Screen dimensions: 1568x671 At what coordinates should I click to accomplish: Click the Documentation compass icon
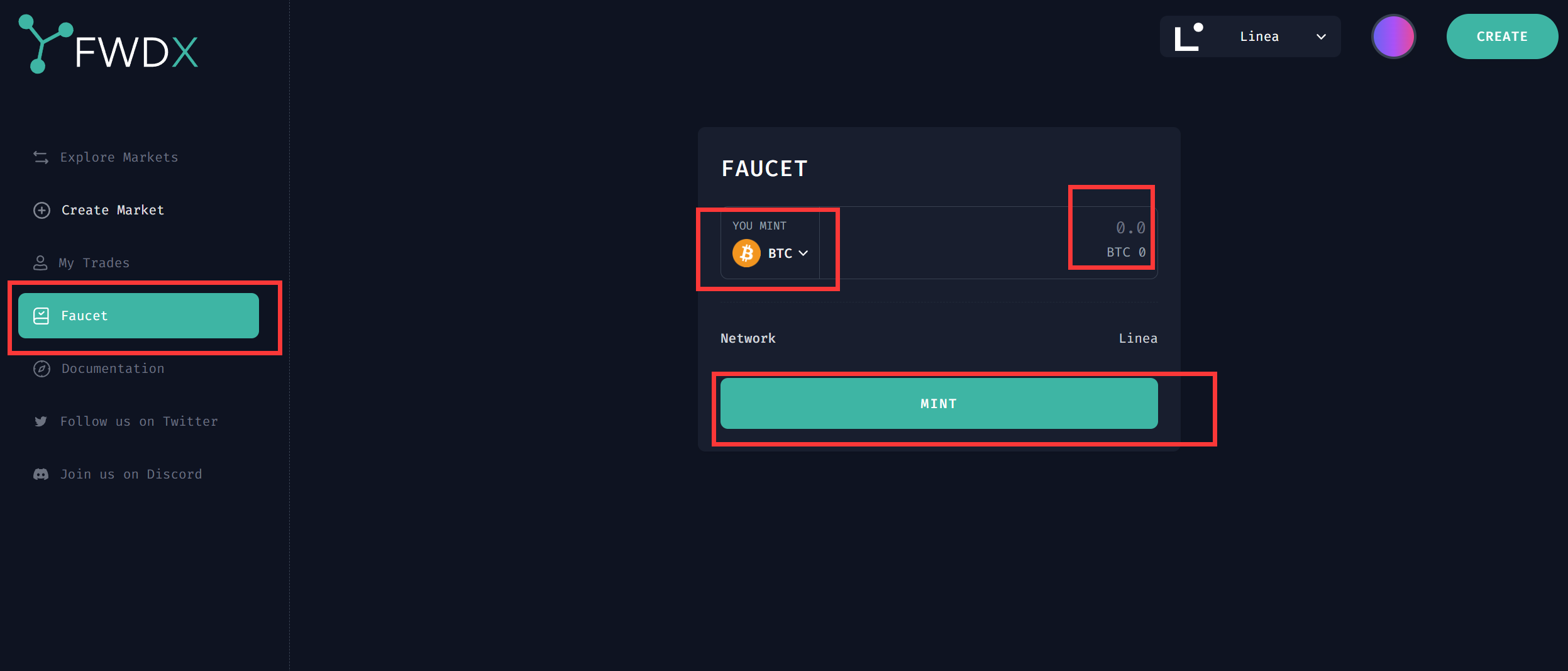[x=41, y=369]
